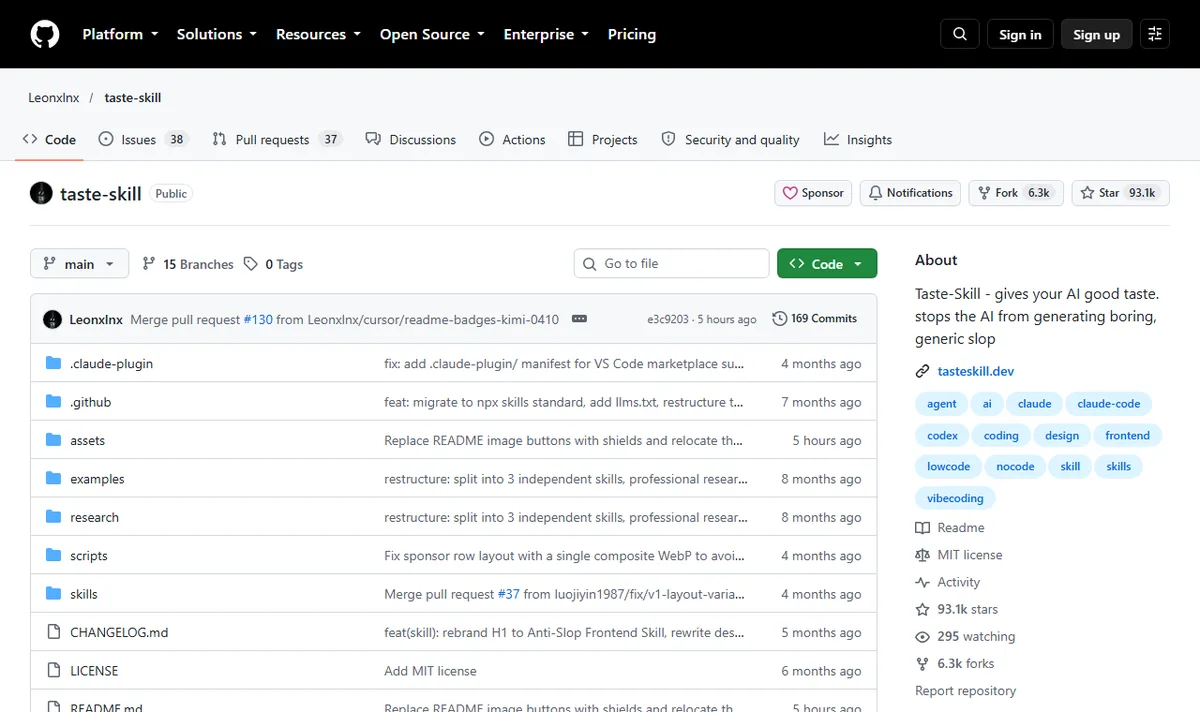Click the .claude-plugin folder icon
The height and width of the screenshot is (712, 1200).
54,363
